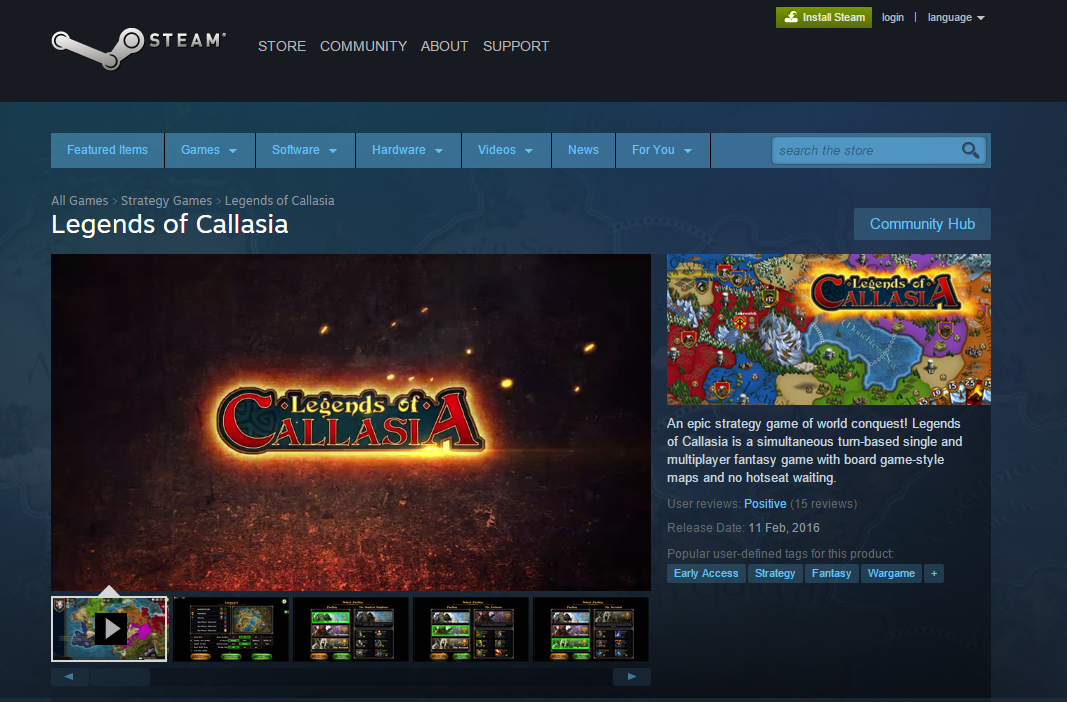The width and height of the screenshot is (1067, 702).
Task: Select the second screenshot thumbnail
Action: point(231,629)
